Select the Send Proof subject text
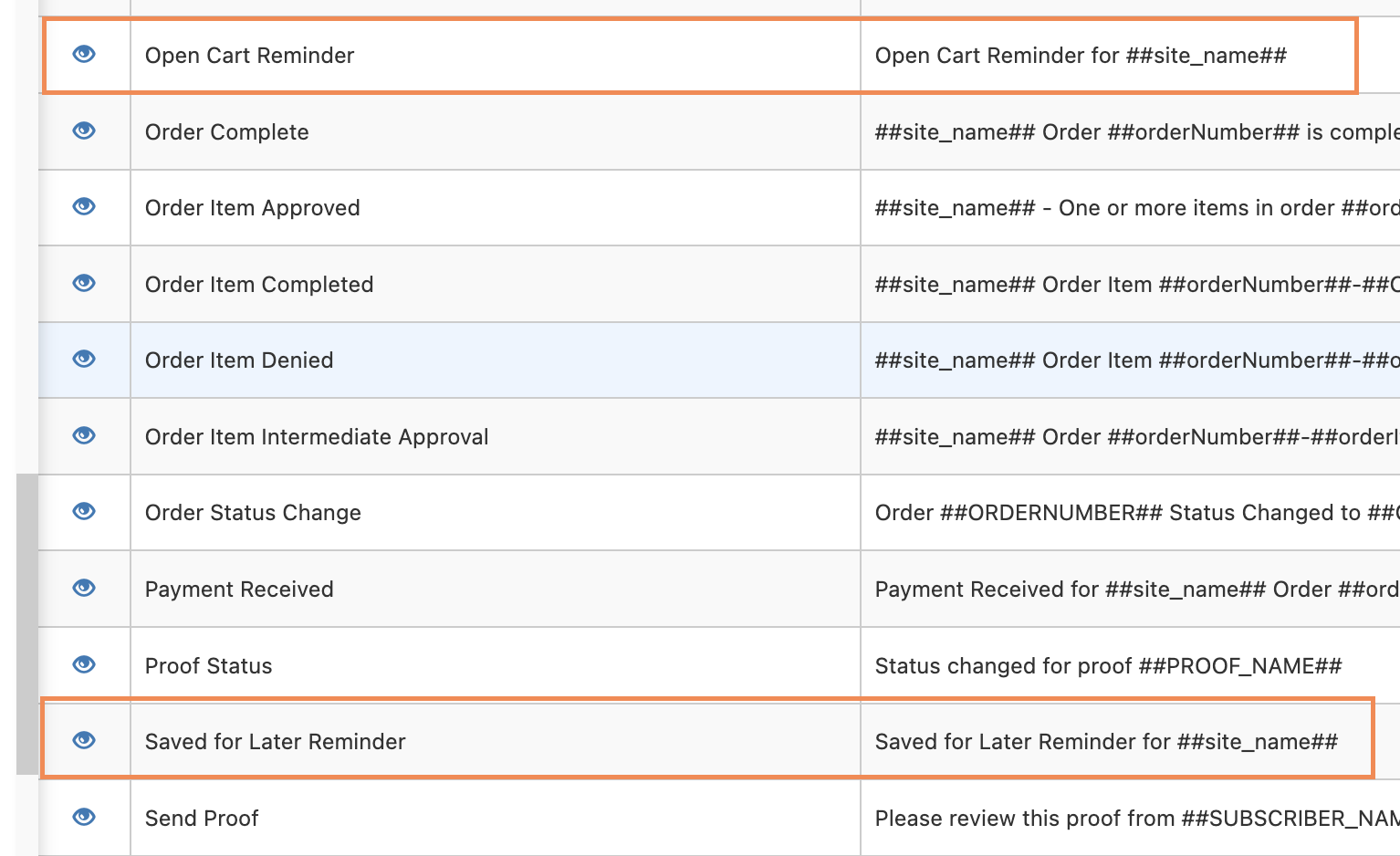 pos(1137,819)
